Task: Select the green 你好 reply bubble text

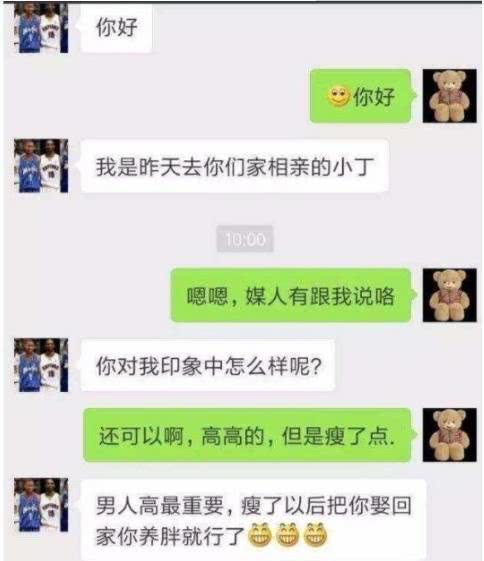Action: coord(361,96)
